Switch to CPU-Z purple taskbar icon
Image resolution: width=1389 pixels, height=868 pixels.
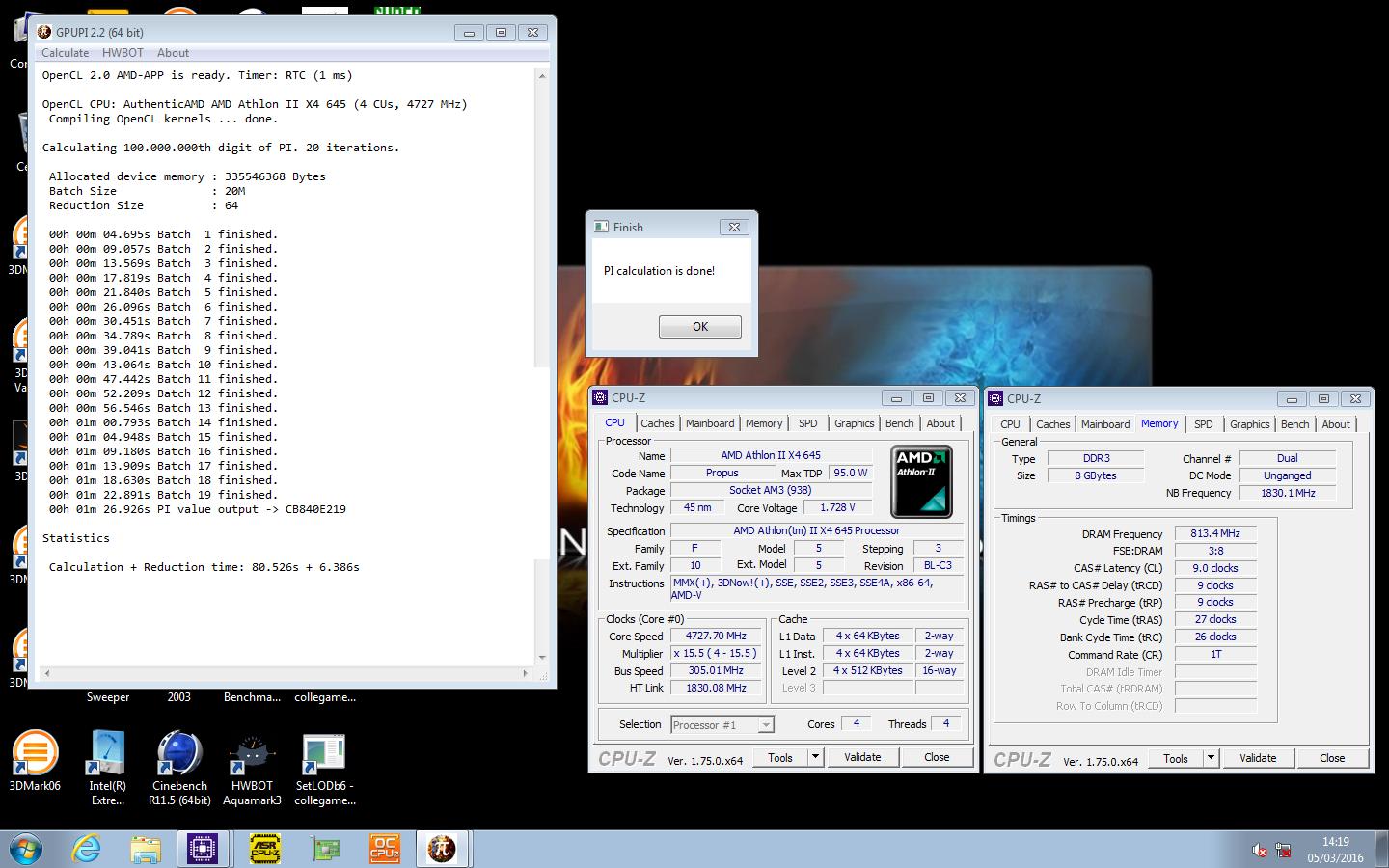[203, 849]
